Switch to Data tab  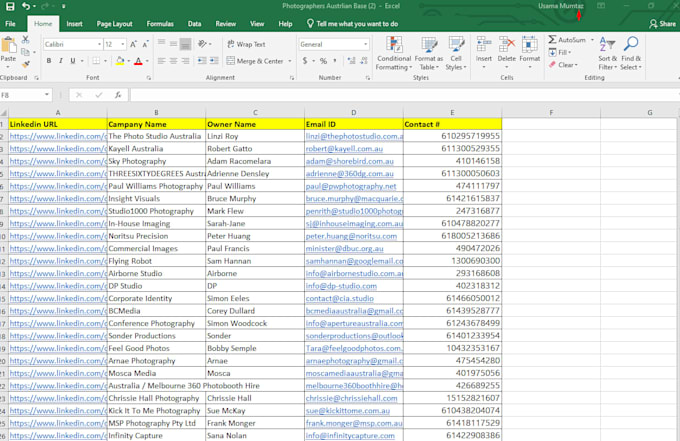pyautogui.click(x=194, y=24)
